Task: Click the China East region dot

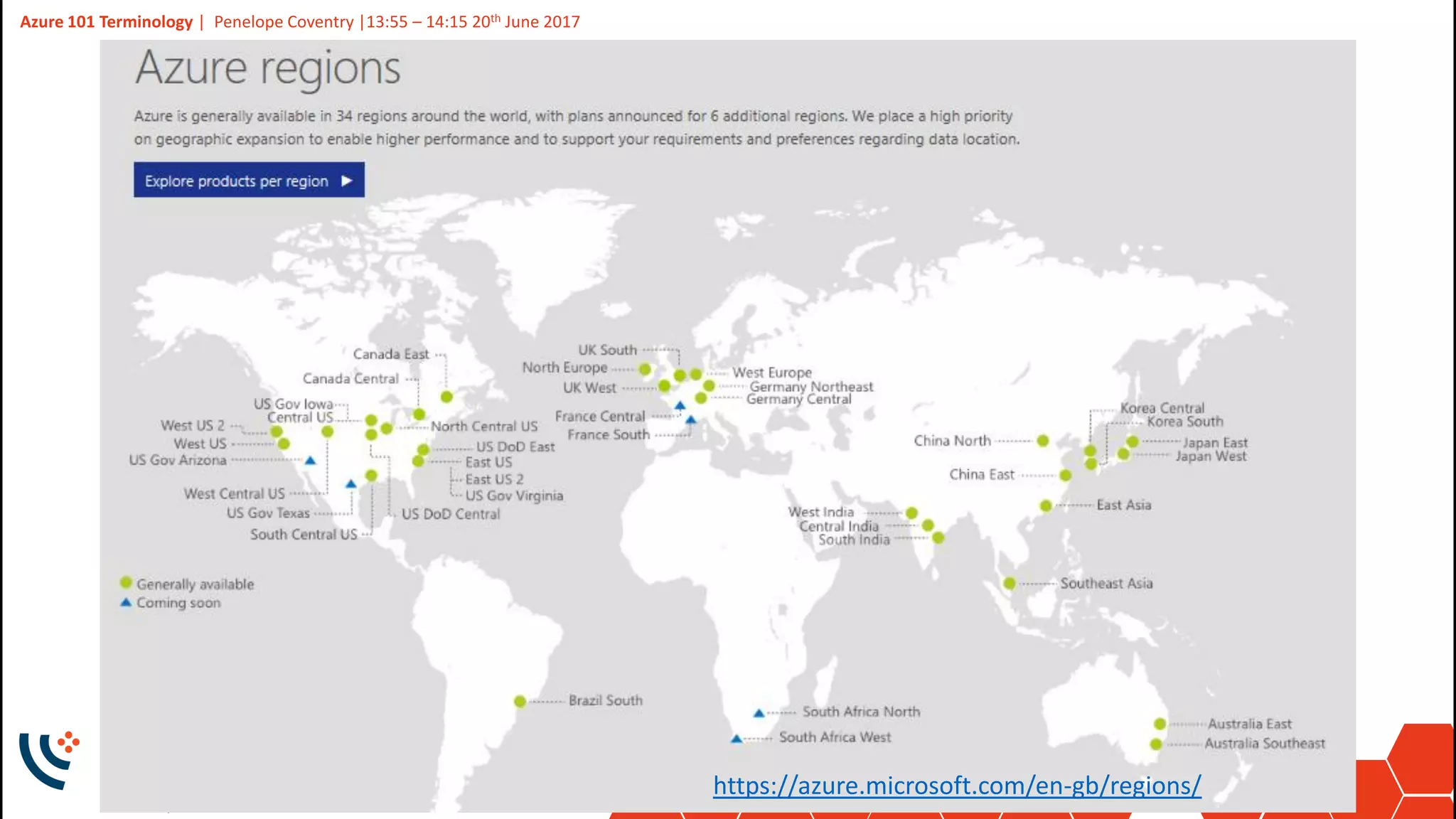Action: pyautogui.click(x=1065, y=475)
